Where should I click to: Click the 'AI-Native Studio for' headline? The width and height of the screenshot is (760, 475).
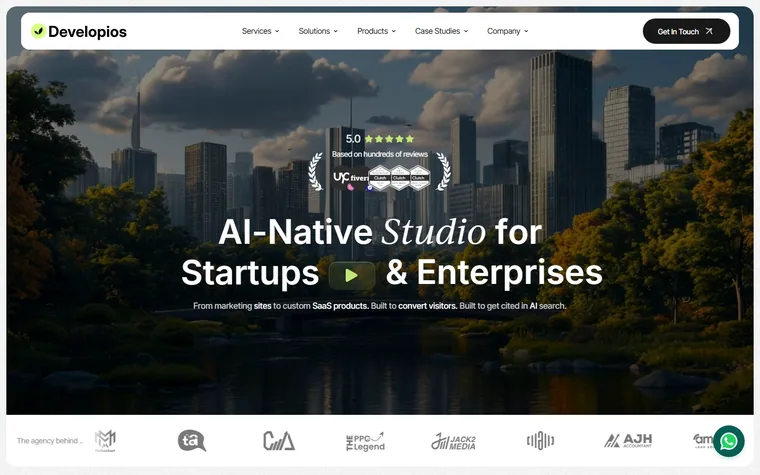pos(380,232)
